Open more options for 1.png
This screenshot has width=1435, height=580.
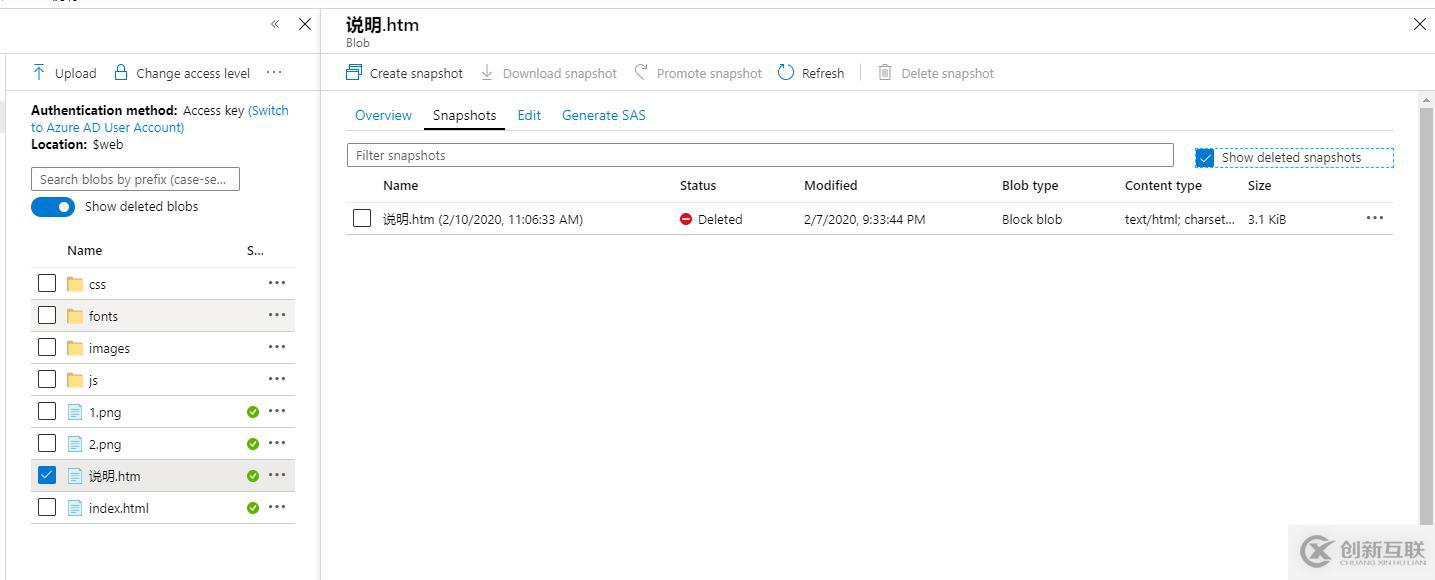[277, 411]
